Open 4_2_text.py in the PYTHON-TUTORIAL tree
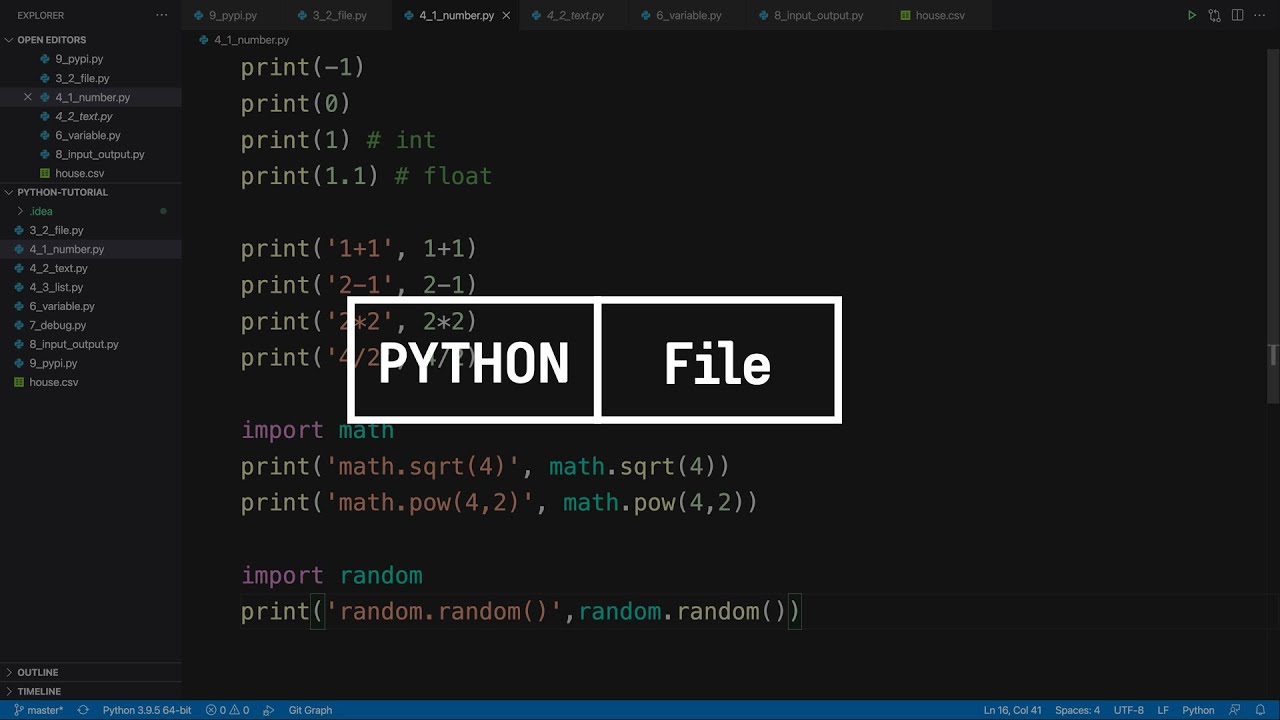Image resolution: width=1280 pixels, height=720 pixels. [90, 268]
